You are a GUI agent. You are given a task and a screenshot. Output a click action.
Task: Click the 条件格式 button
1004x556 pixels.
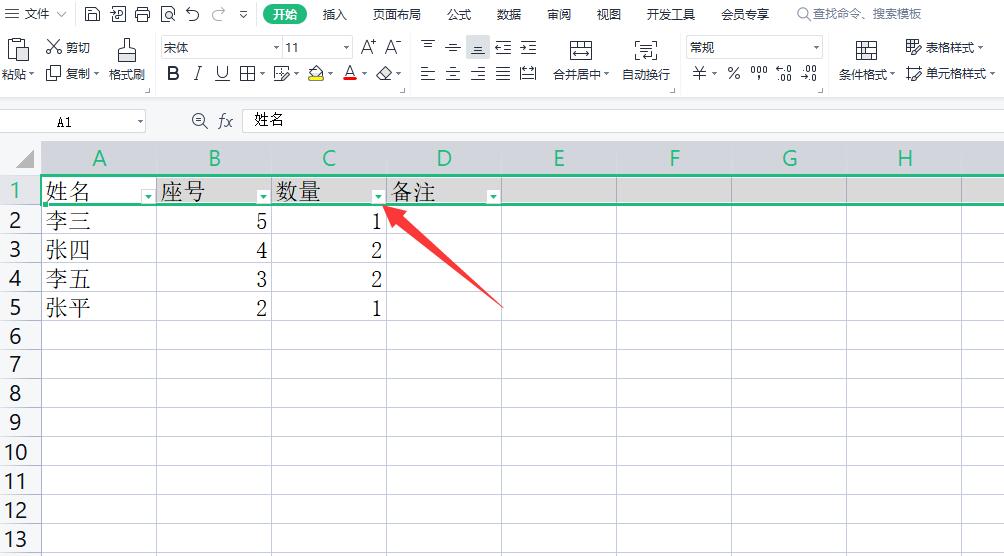tap(866, 59)
